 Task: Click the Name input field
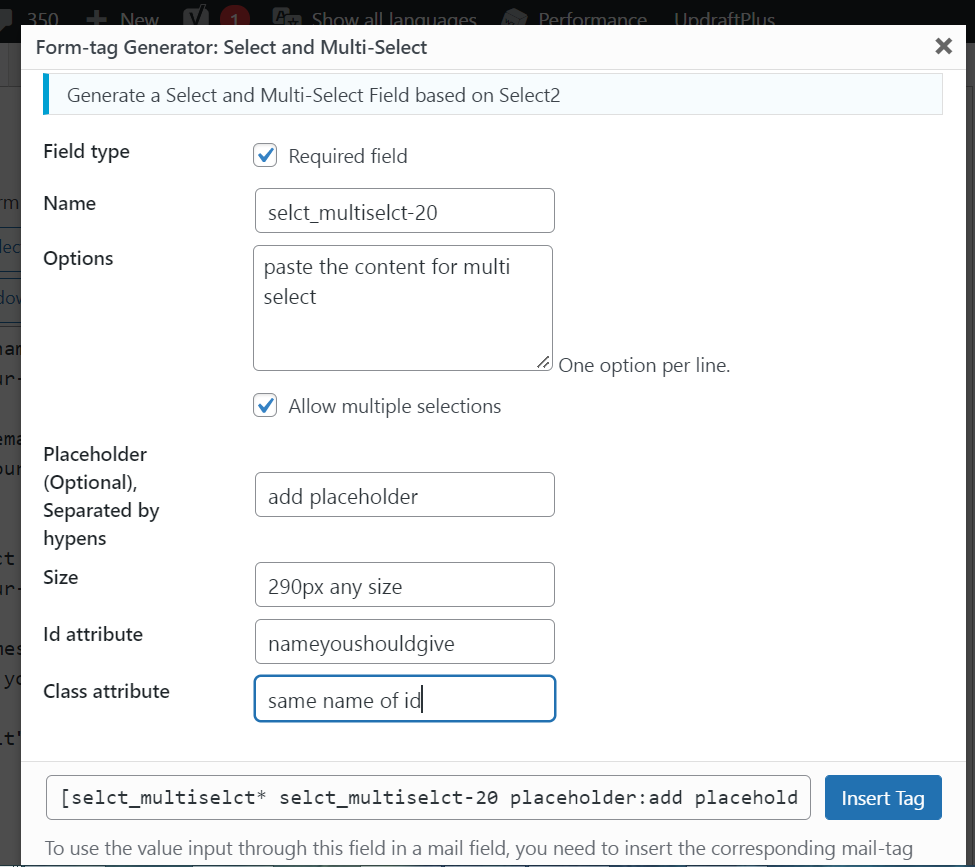click(x=404, y=212)
